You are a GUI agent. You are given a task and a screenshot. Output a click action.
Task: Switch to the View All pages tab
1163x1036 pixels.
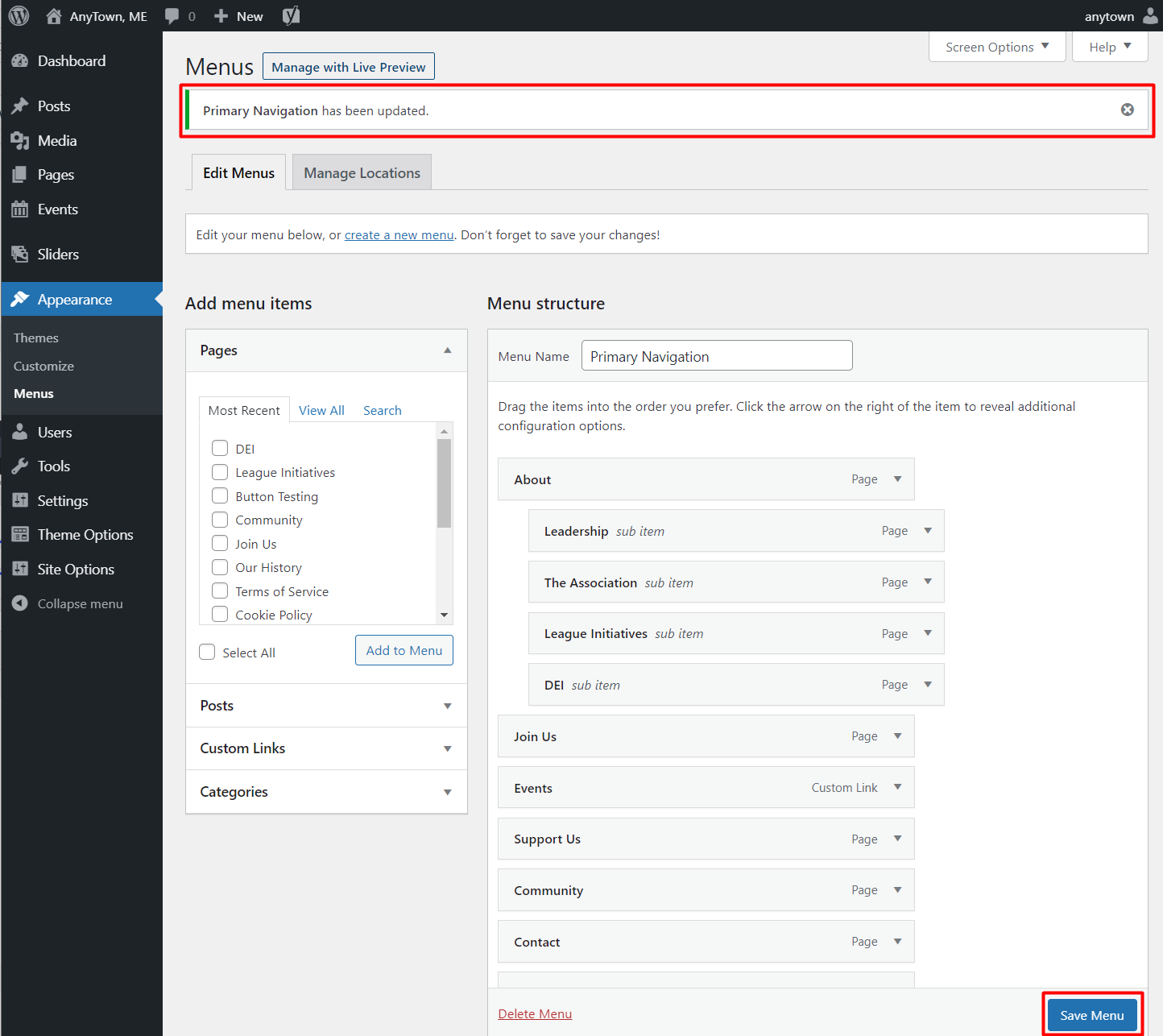pos(321,410)
